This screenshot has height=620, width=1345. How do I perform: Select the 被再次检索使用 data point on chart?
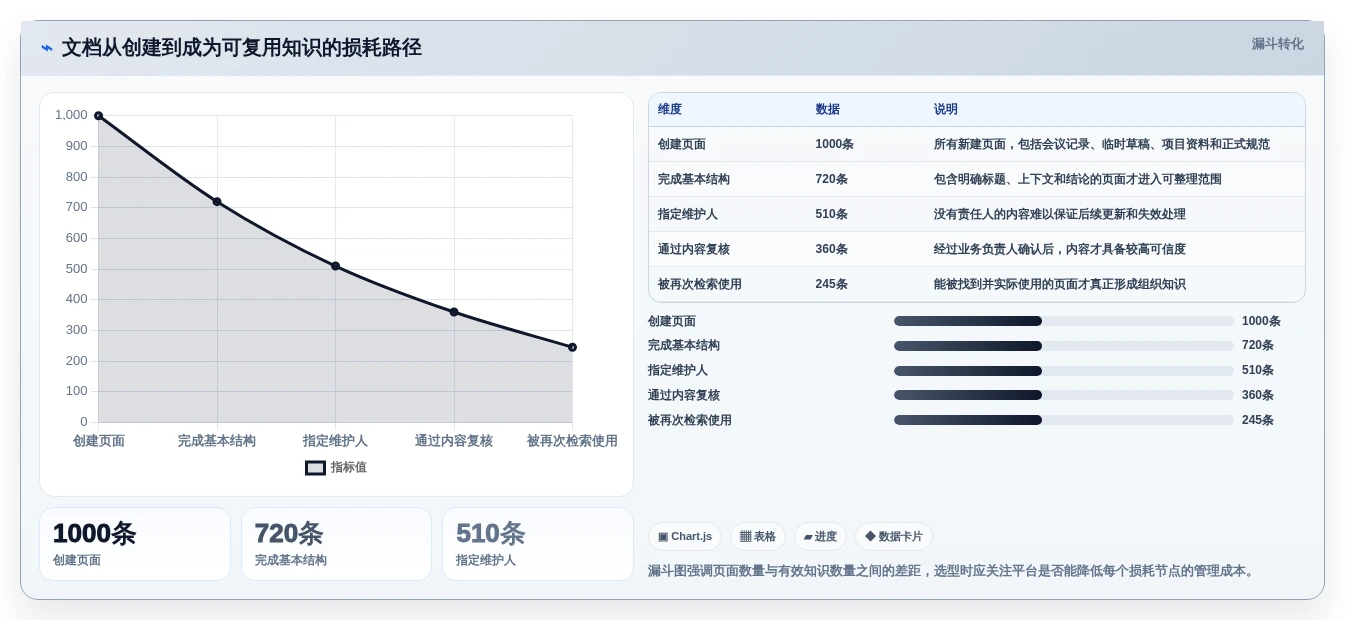click(x=572, y=347)
